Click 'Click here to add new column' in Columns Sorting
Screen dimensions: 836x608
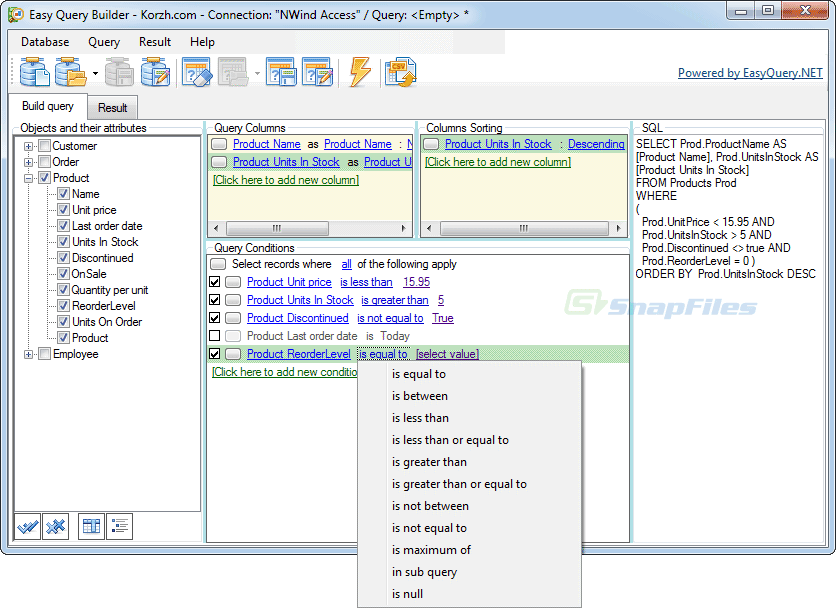click(x=497, y=162)
